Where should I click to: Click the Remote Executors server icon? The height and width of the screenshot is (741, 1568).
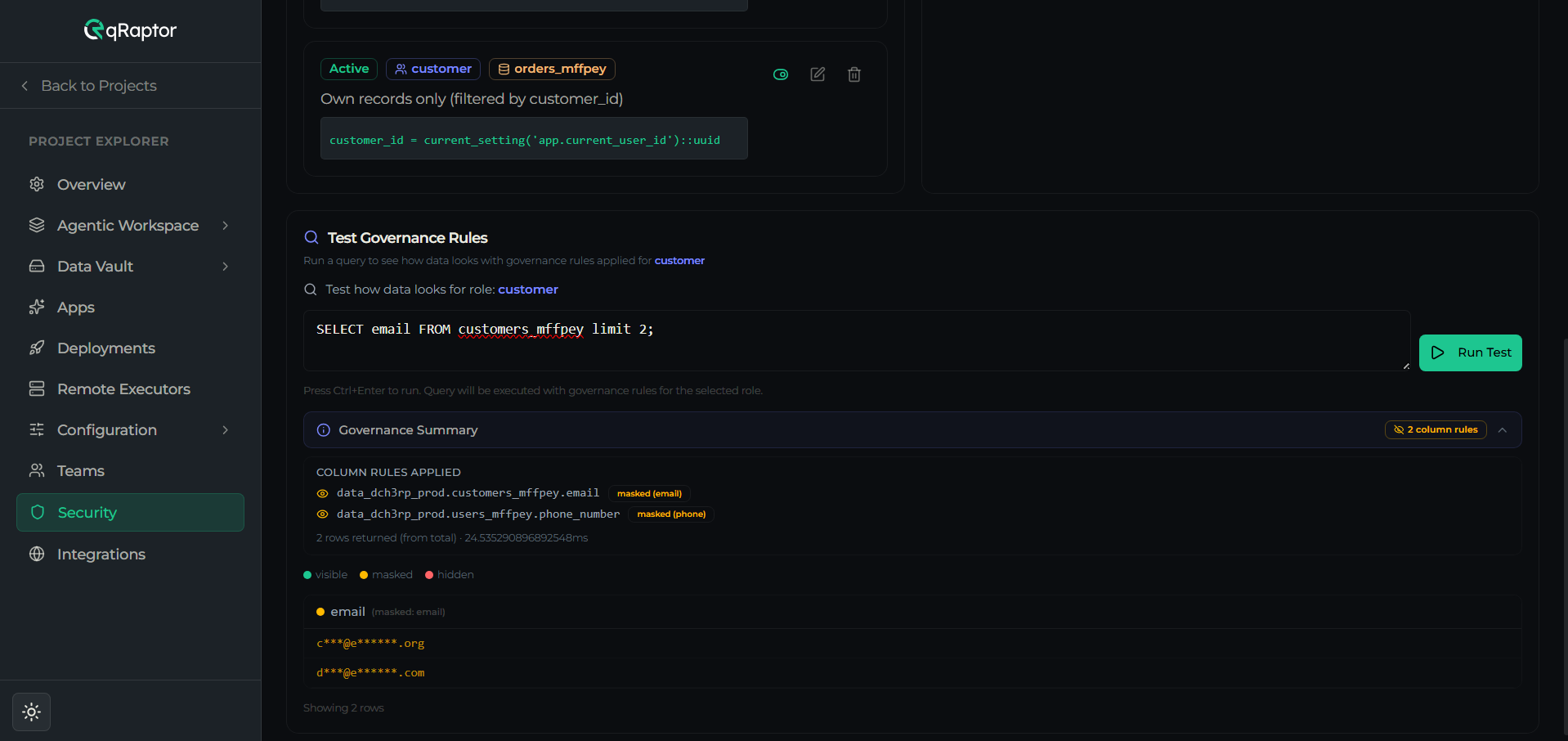coord(37,388)
